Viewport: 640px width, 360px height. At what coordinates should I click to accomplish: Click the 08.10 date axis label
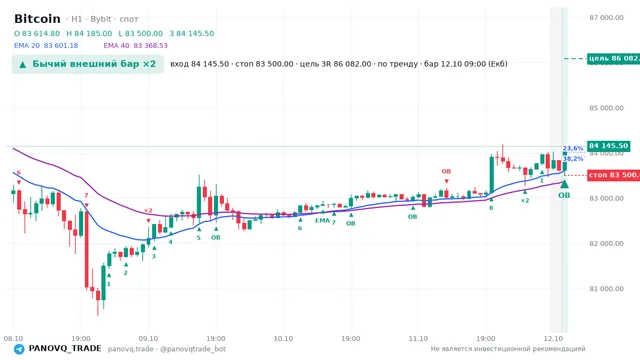click(x=13, y=338)
